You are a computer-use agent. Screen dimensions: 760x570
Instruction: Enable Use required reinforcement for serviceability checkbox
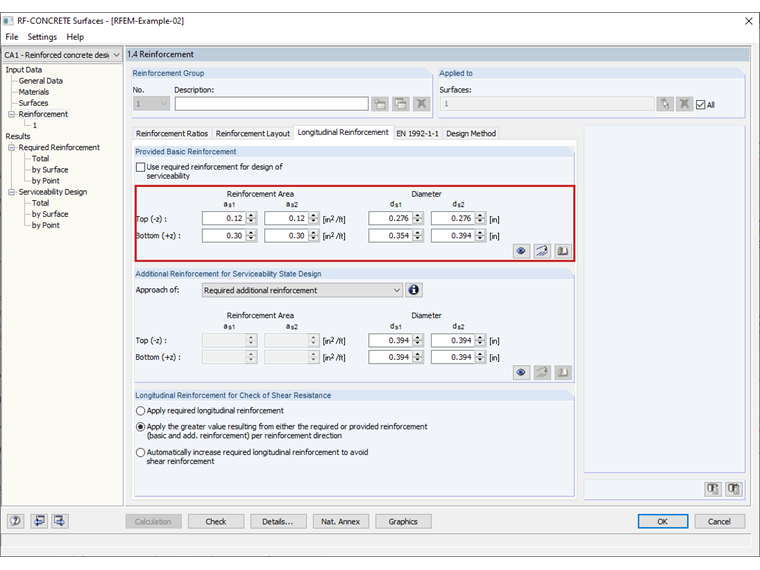click(x=141, y=167)
